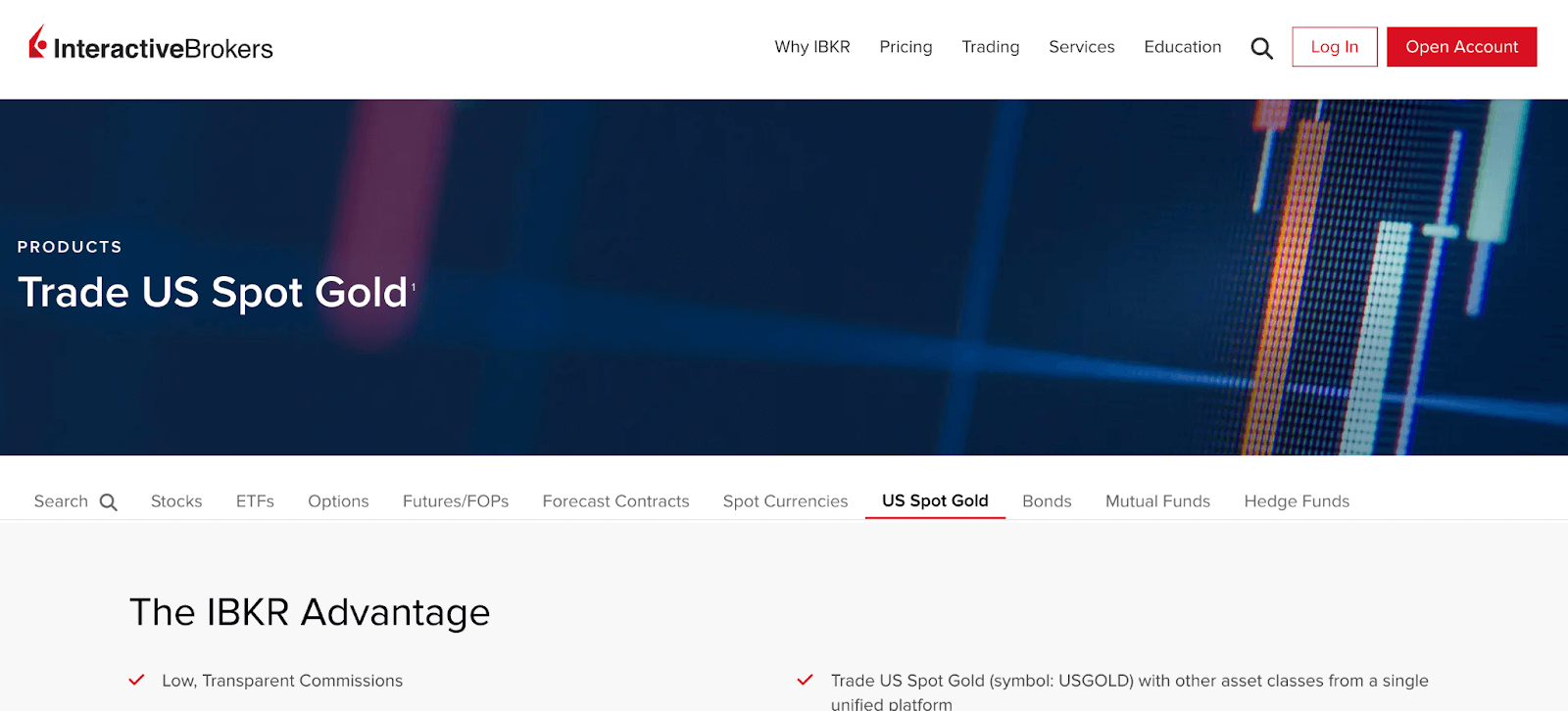Open the Mutual Funds tab
Image resolution: width=1568 pixels, height=711 pixels.
[x=1158, y=501]
